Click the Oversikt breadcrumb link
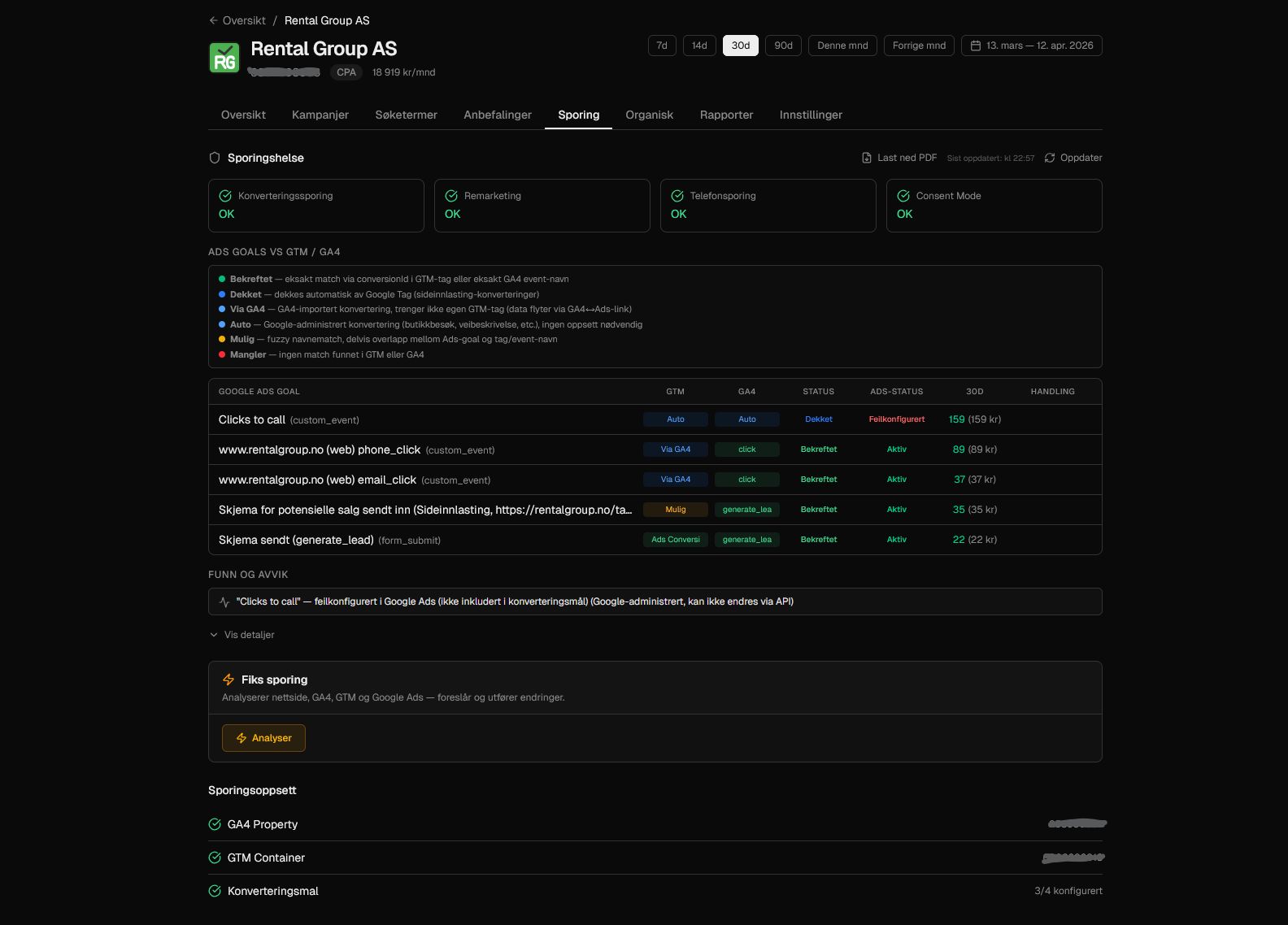The image size is (1288, 925). [244, 20]
